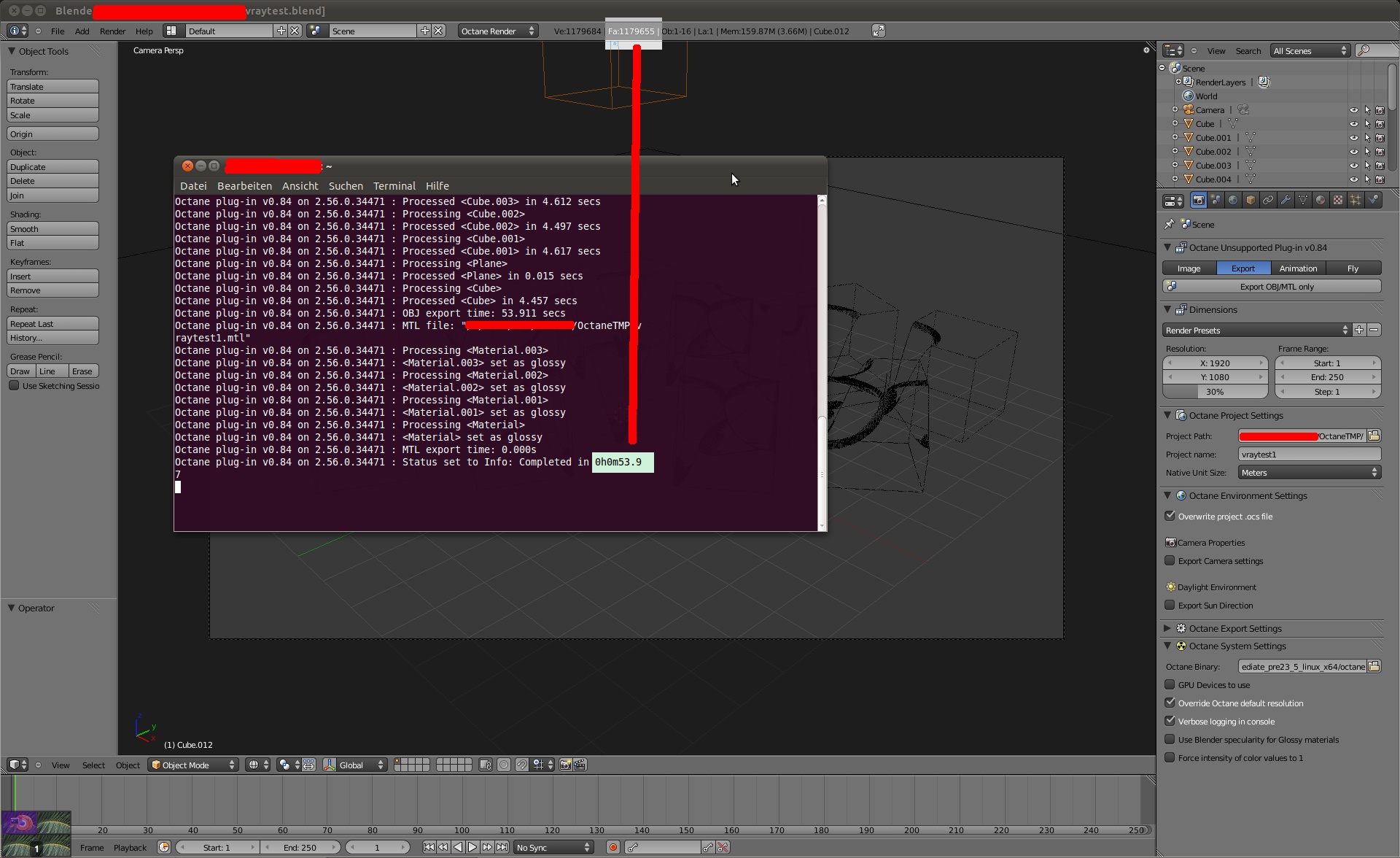Screen dimensions: 1400x858
Task: Open the World properties tab icon
Action: click(1233, 200)
